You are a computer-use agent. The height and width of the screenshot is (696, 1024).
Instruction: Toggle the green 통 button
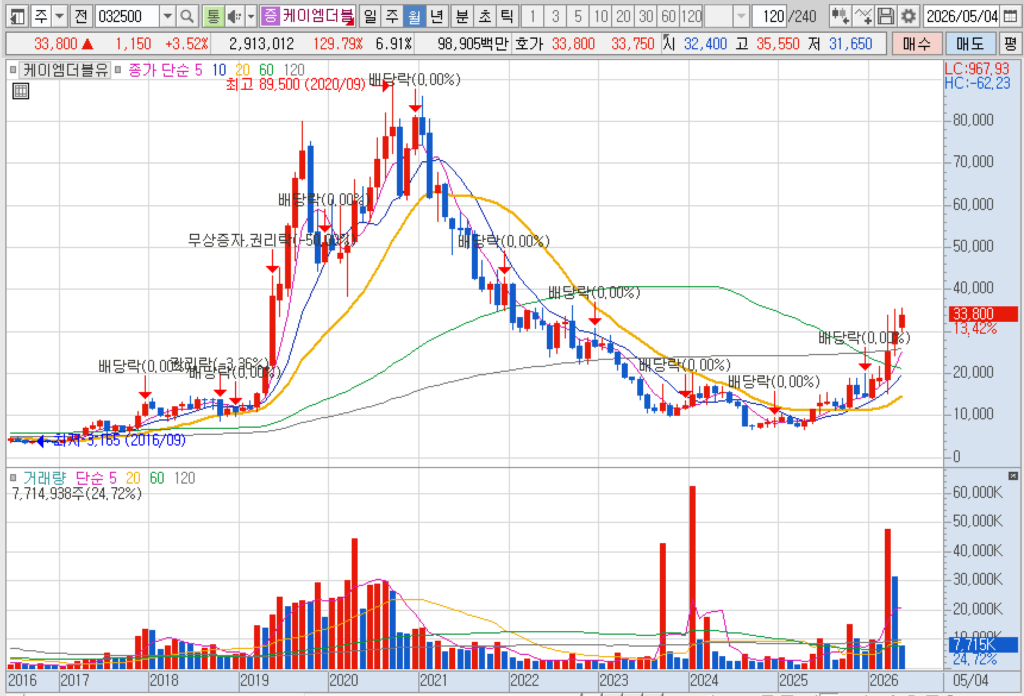point(212,16)
